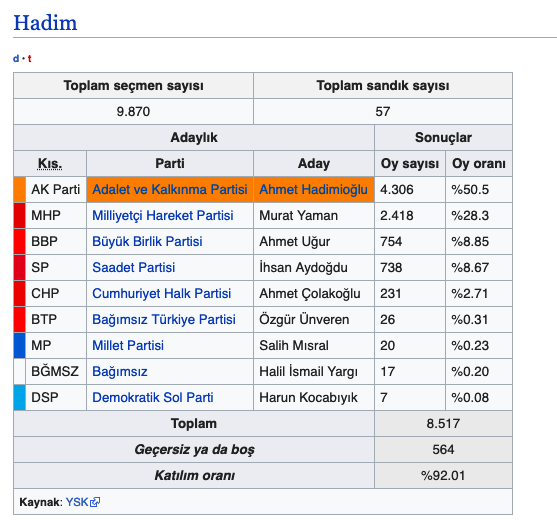The height and width of the screenshot is (531, 557).
Task: Open the Hadim heading link
Action: pos(45,23)
